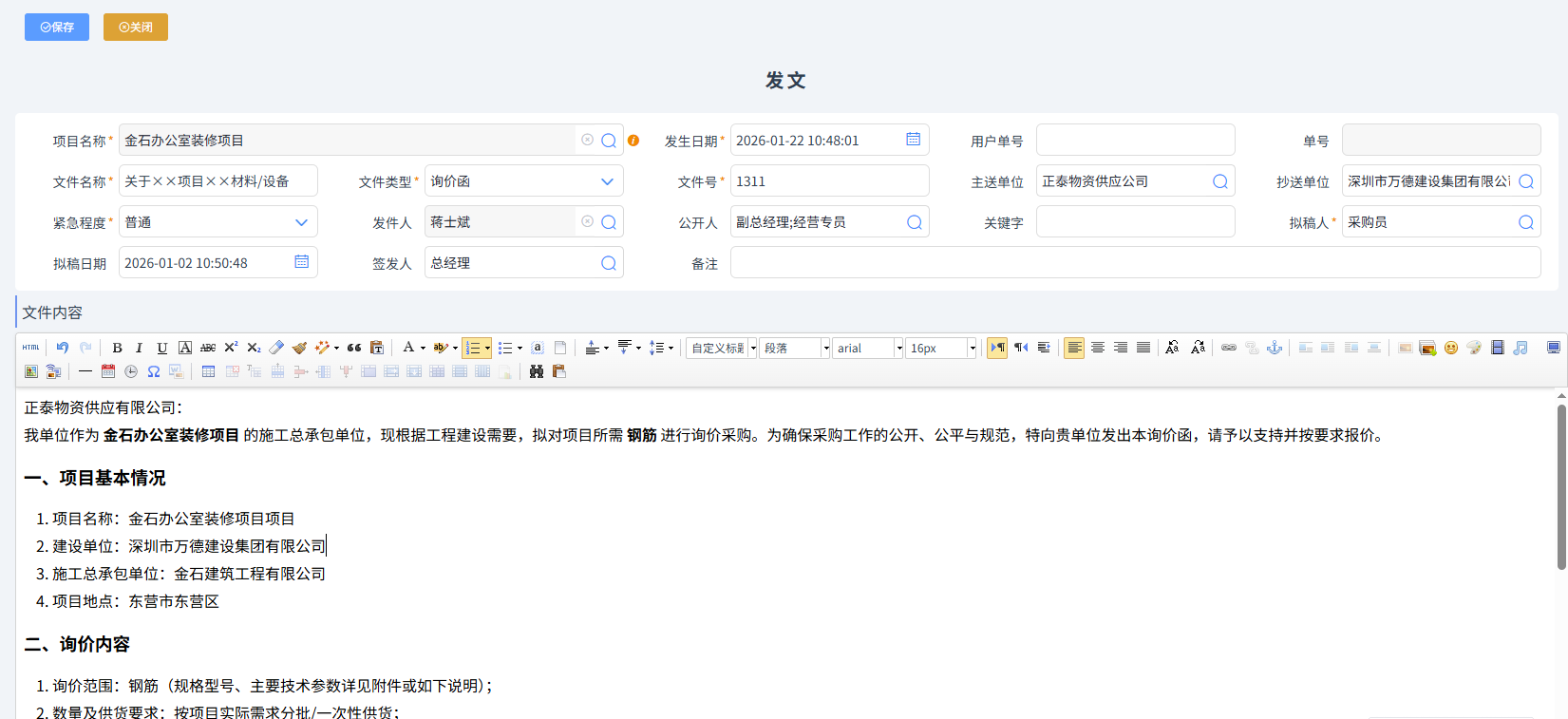The height and width of the screenshot is (719, 1568).
Task: Toggle ordered list button
Action: pyautogui.click(x=472, y=348)
